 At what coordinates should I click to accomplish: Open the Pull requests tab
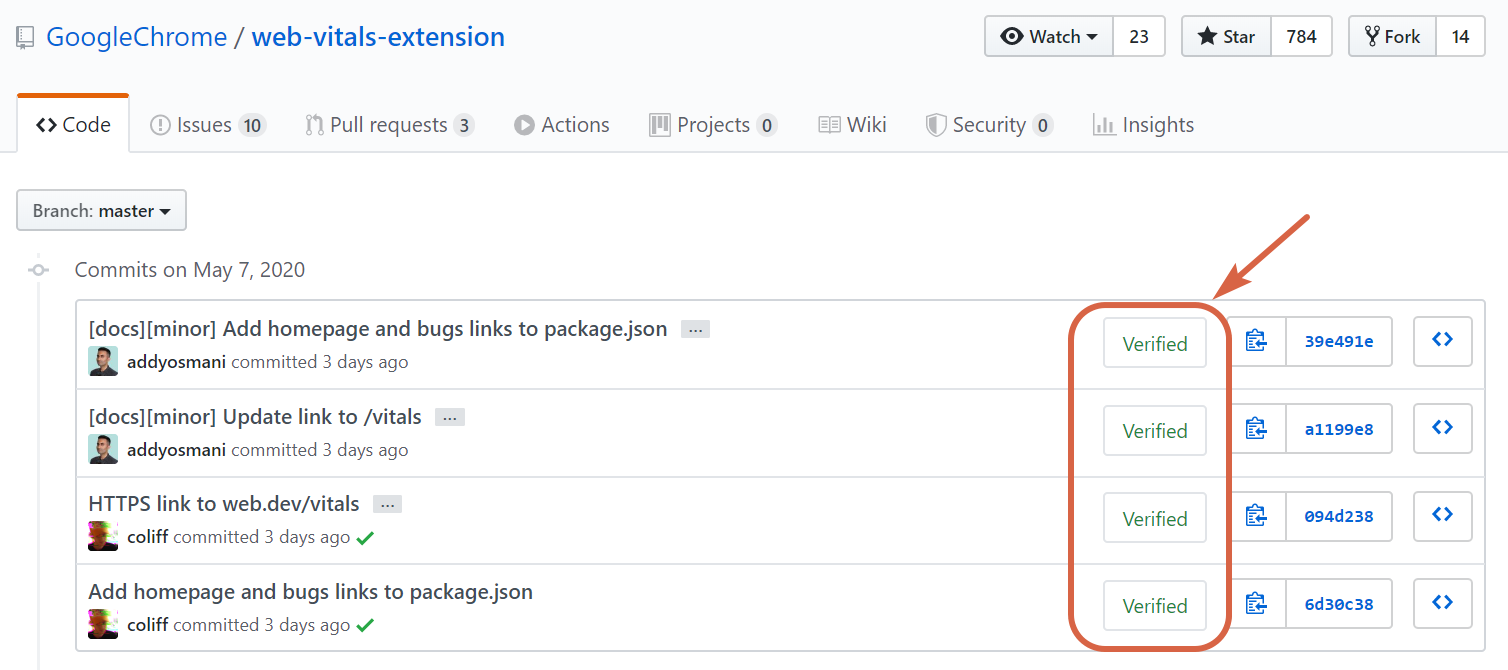coord(389,125)
